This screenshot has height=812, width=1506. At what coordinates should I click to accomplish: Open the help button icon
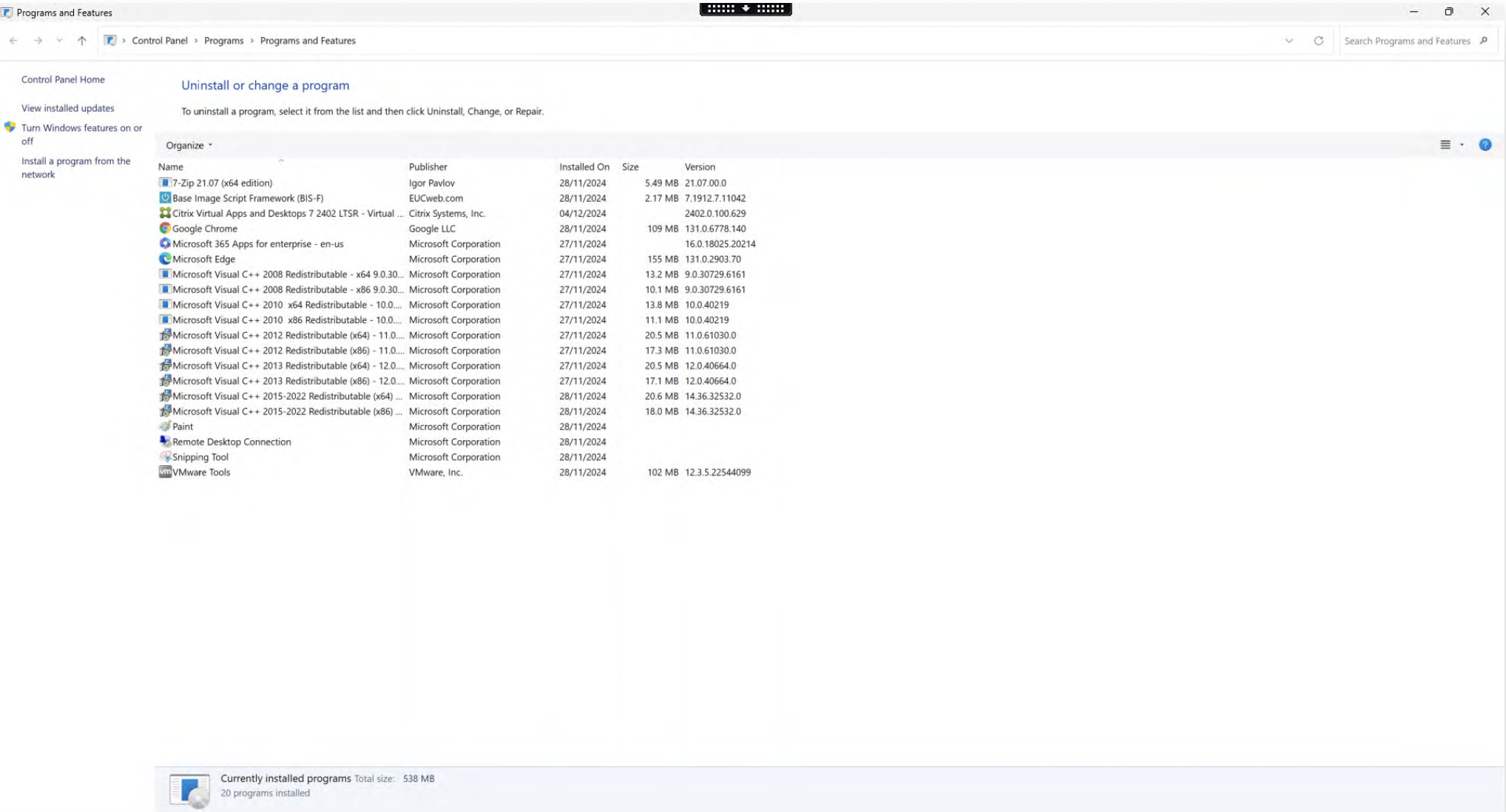[x=1485, y=145]
